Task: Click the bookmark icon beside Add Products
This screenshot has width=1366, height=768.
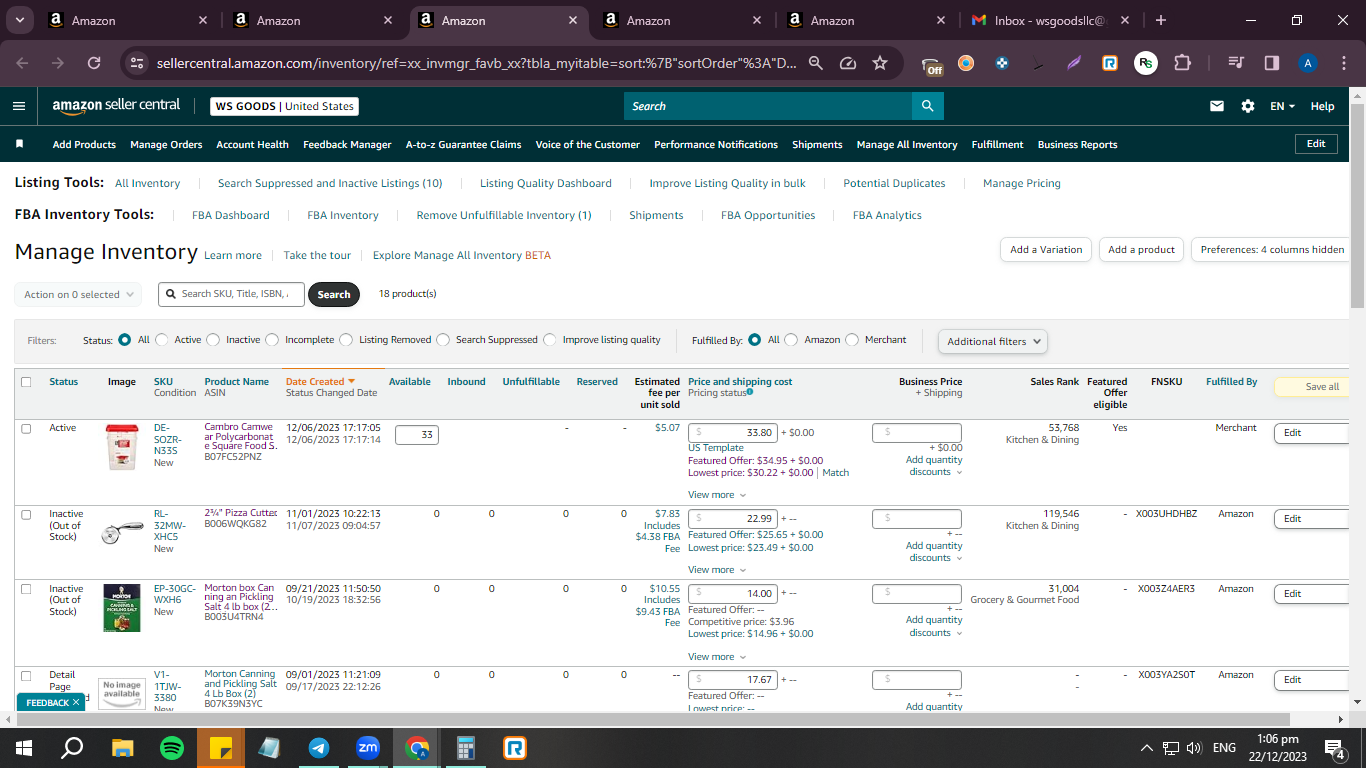Action: pyautogui.click(x=19, y=144)
